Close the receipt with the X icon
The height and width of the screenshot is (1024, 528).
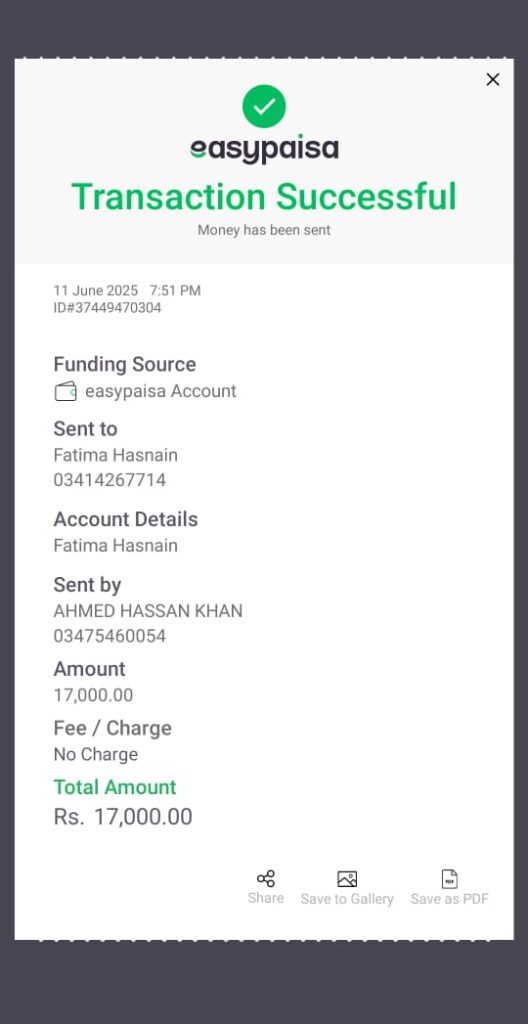pos(493,80)
